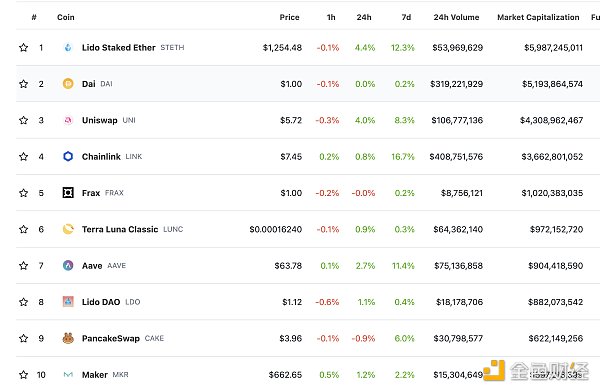This screenshot has width=600, height=392.
Task: Click the Lido Staked Ether coin icon
Action: click(x=68, y=47)
